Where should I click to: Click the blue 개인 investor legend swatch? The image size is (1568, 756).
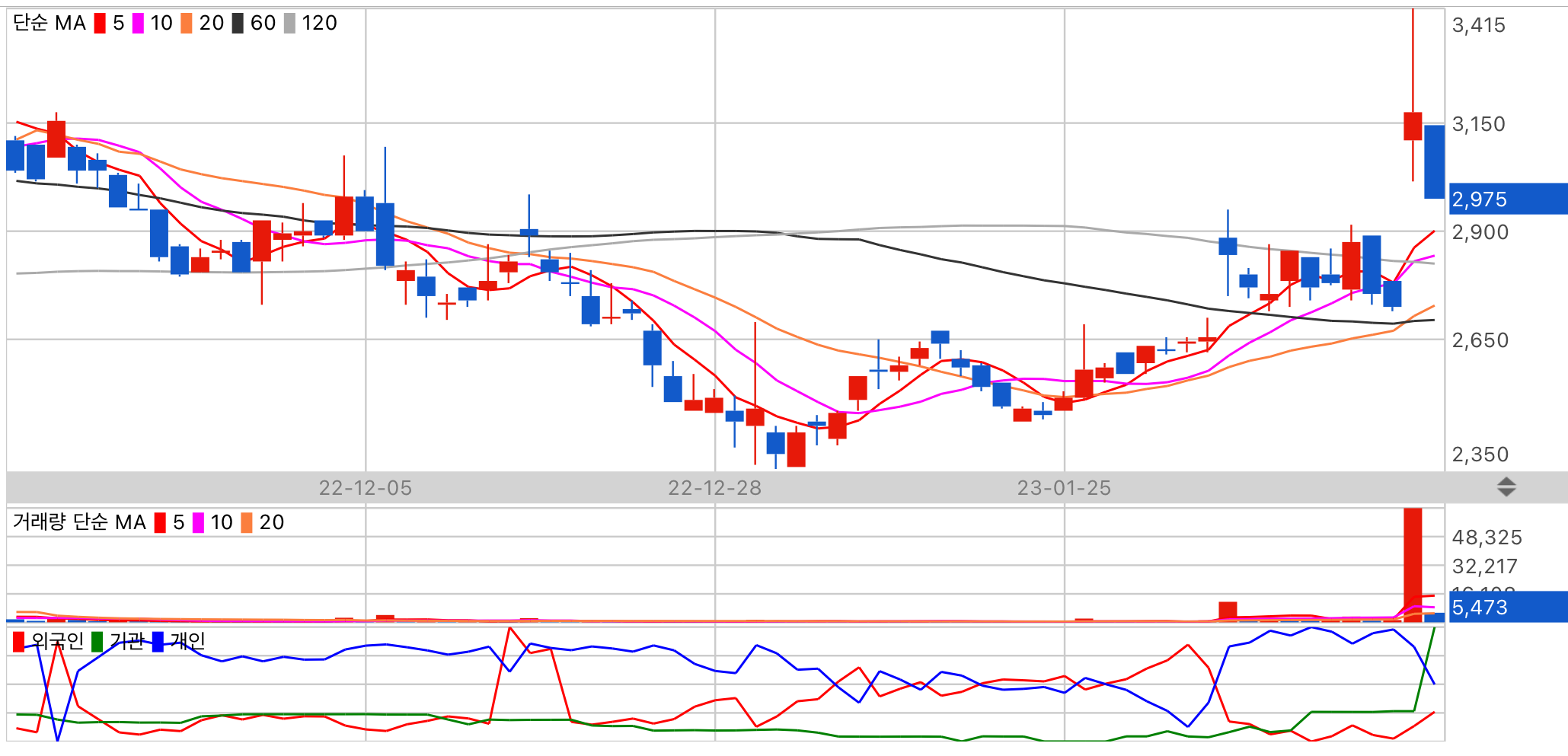(158, 643)
